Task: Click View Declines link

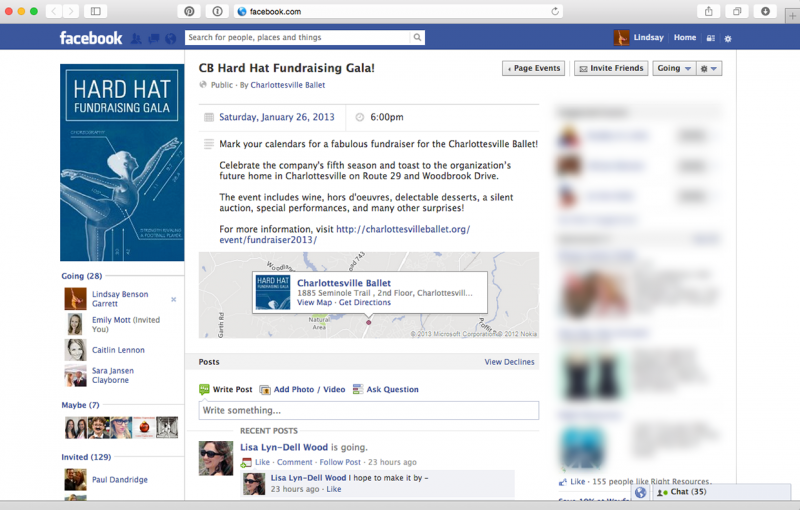Action: click(x=509, y=362)
